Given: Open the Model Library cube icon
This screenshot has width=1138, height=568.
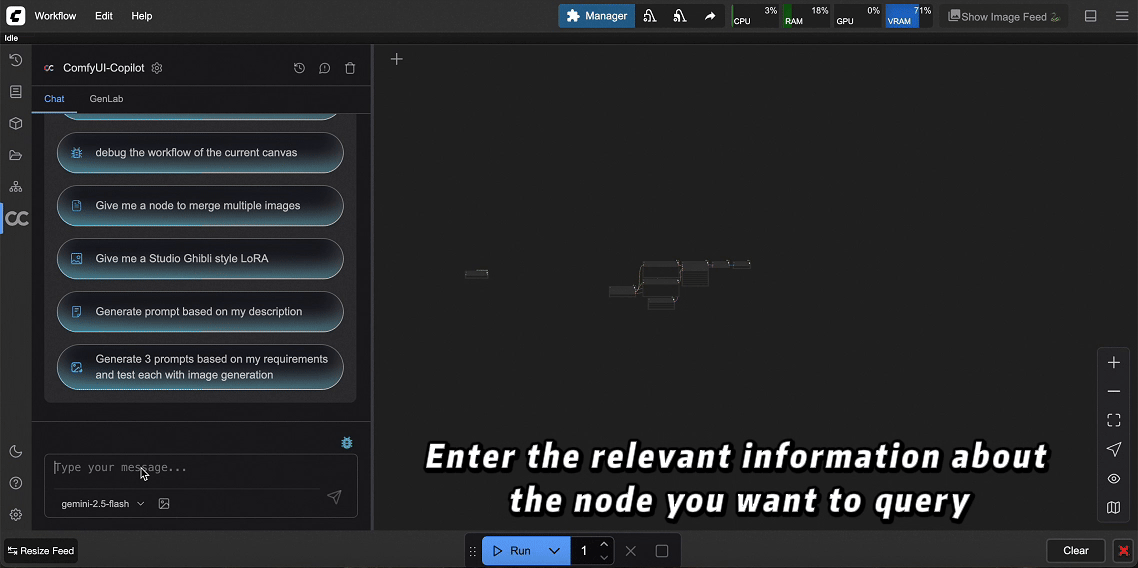Looking at the screenshot, I should click(x=15, y=123).
